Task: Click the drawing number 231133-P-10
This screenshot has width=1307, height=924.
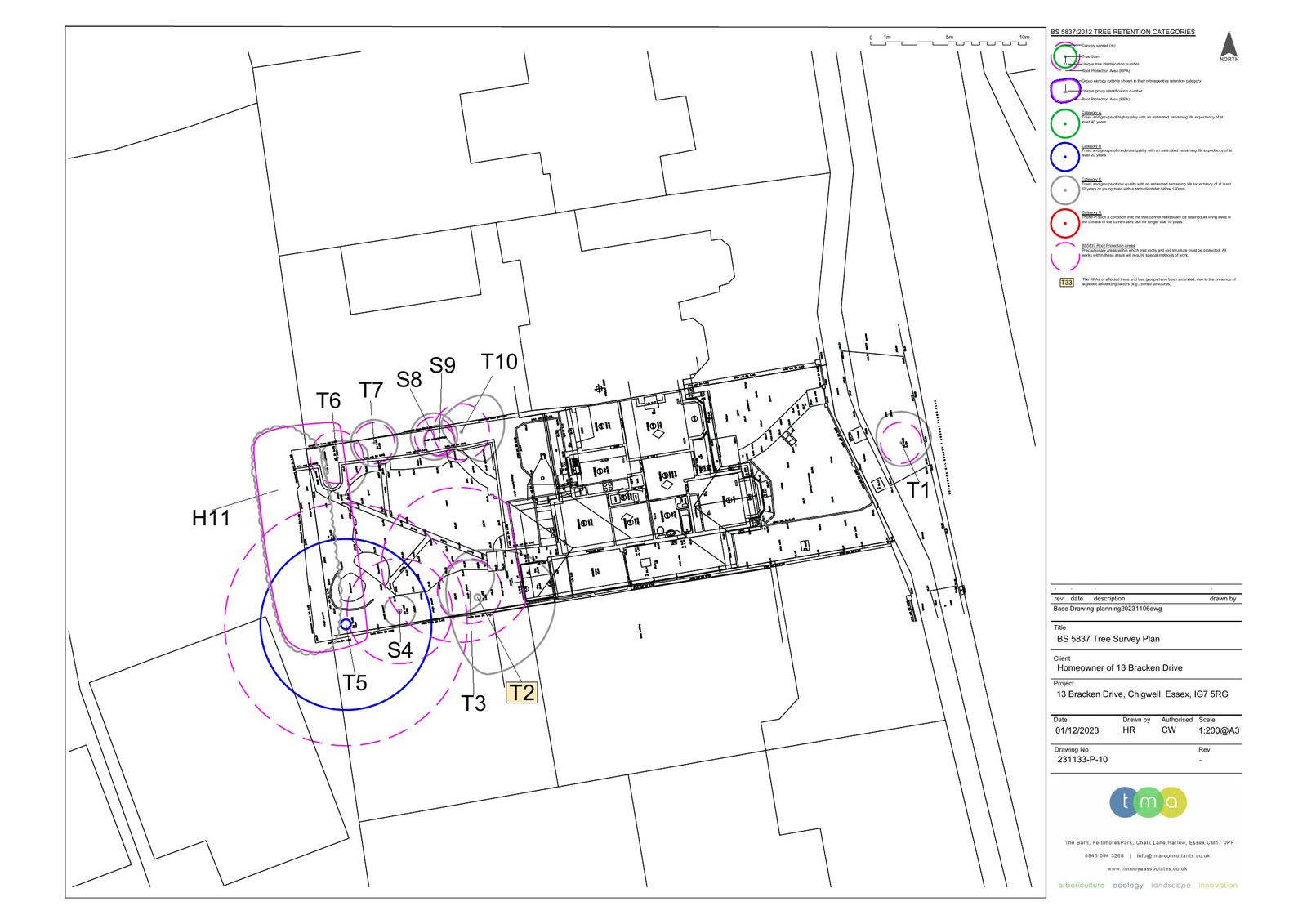Action: tap(1082, 759)
